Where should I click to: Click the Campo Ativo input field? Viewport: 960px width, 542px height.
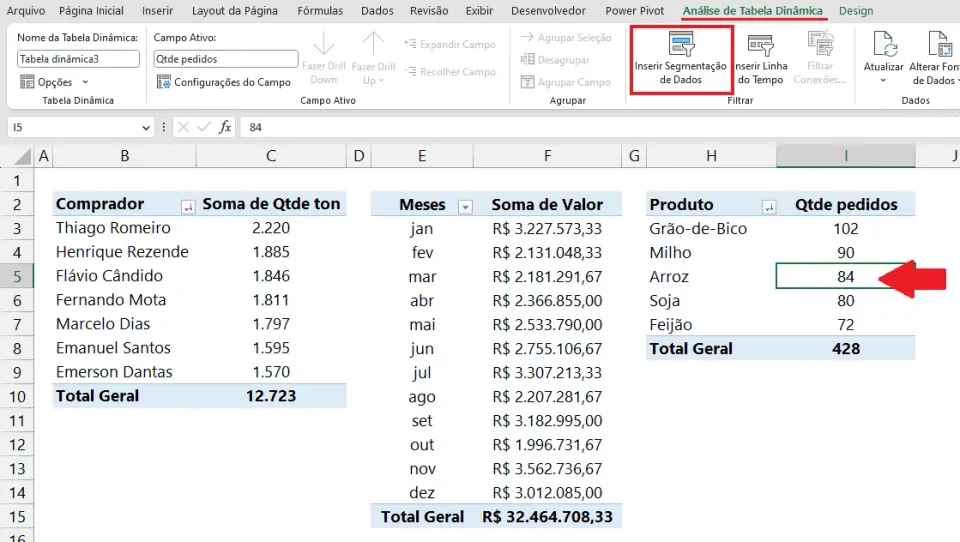(x=225, y=59)
